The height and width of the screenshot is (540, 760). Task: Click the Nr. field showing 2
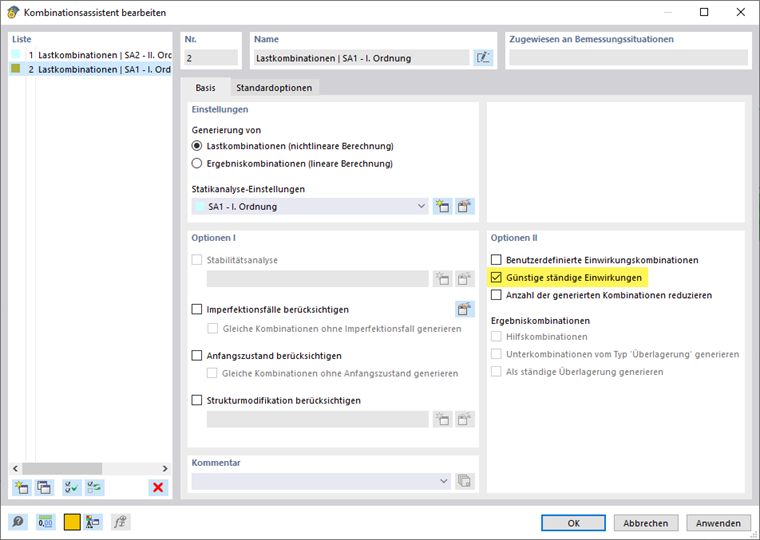pos(211,58)
